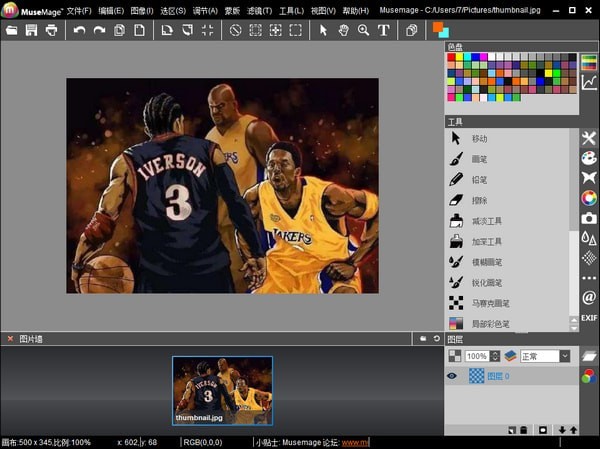
Task: Open the Musemage forum link
Action: pyautogui.click(x=356, y=442)
